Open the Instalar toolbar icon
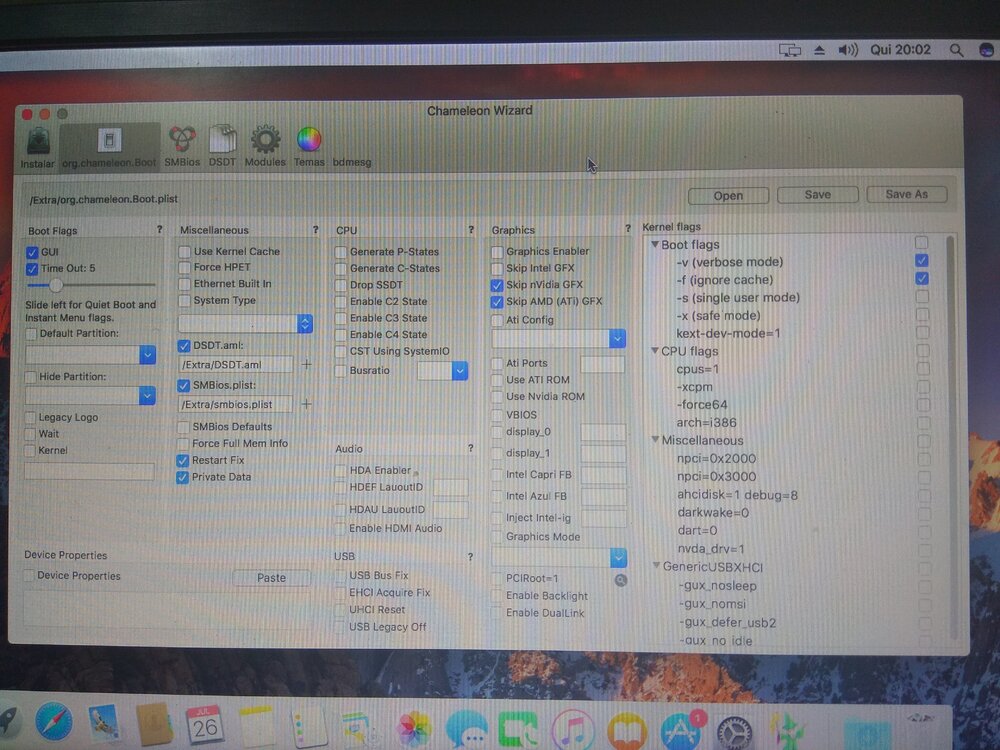Screen dimensions: 1000x750 click(x=38, y=146)
